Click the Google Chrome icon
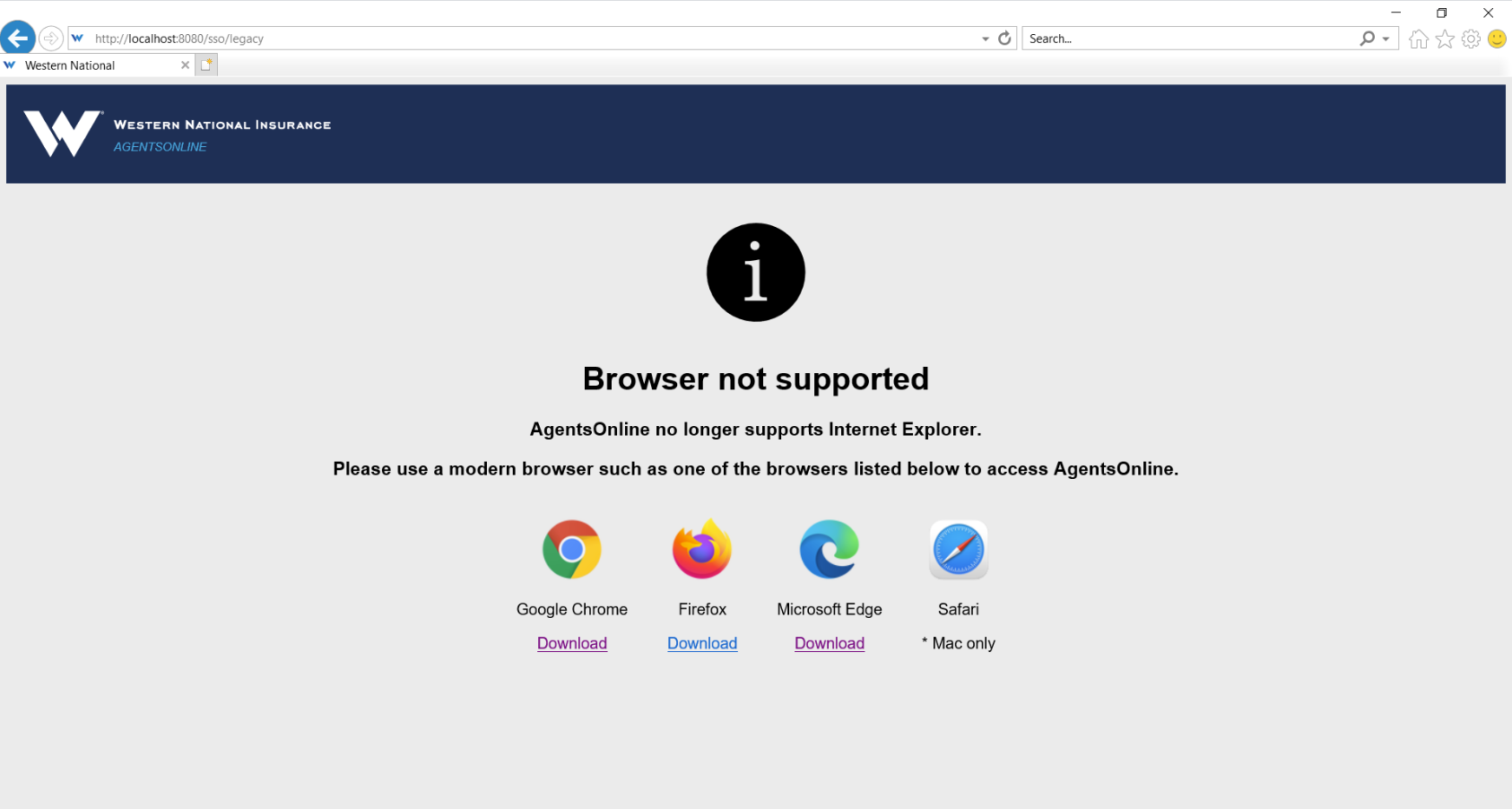This screenshot has height=809, width=1512. 572,549
